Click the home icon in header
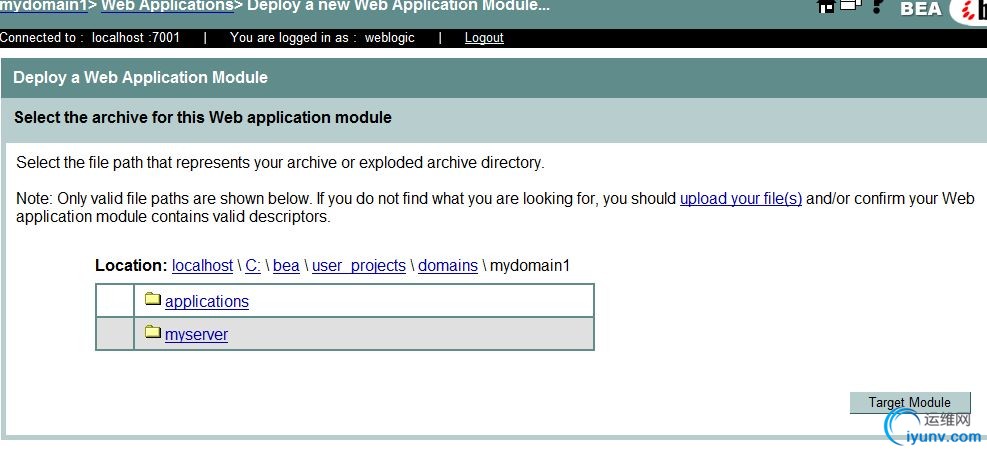987x453 pixels. tap(826, 6)
